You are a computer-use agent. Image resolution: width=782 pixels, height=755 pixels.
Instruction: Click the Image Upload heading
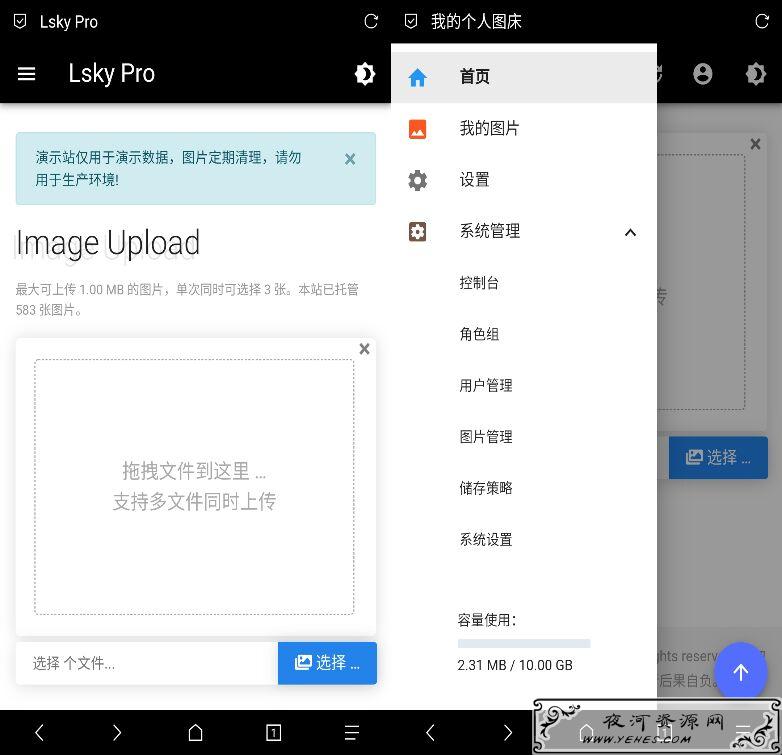click(108, 243)
